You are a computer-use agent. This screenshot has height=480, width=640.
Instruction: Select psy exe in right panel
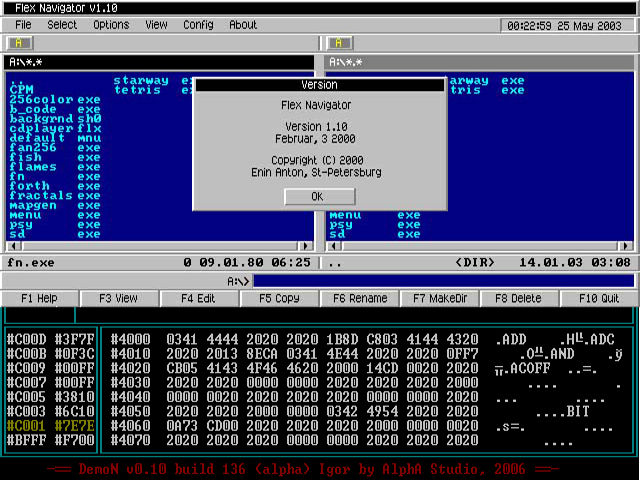coord(375,224)
